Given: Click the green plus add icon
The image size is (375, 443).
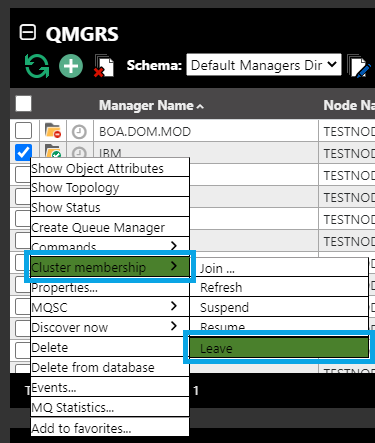Looking at the screenshot, I should tap(71, 66).
